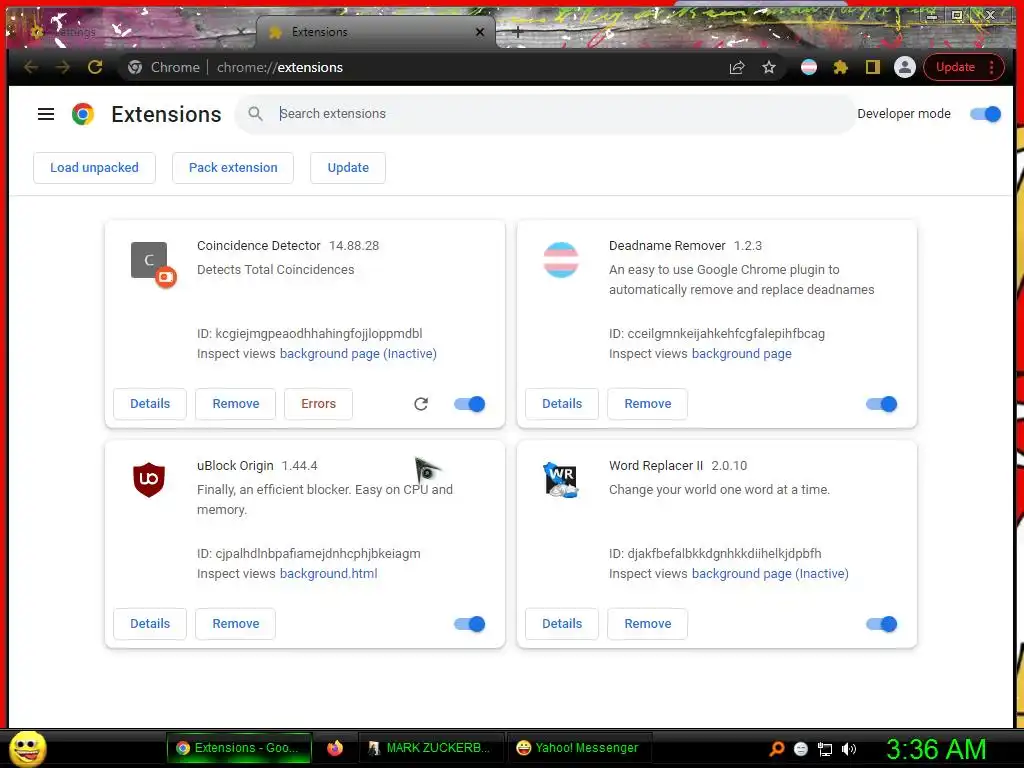Go back with the back arrow
Image resolution: width=1024 pixels, height=768 pixels.
click(x=31, y=67)
